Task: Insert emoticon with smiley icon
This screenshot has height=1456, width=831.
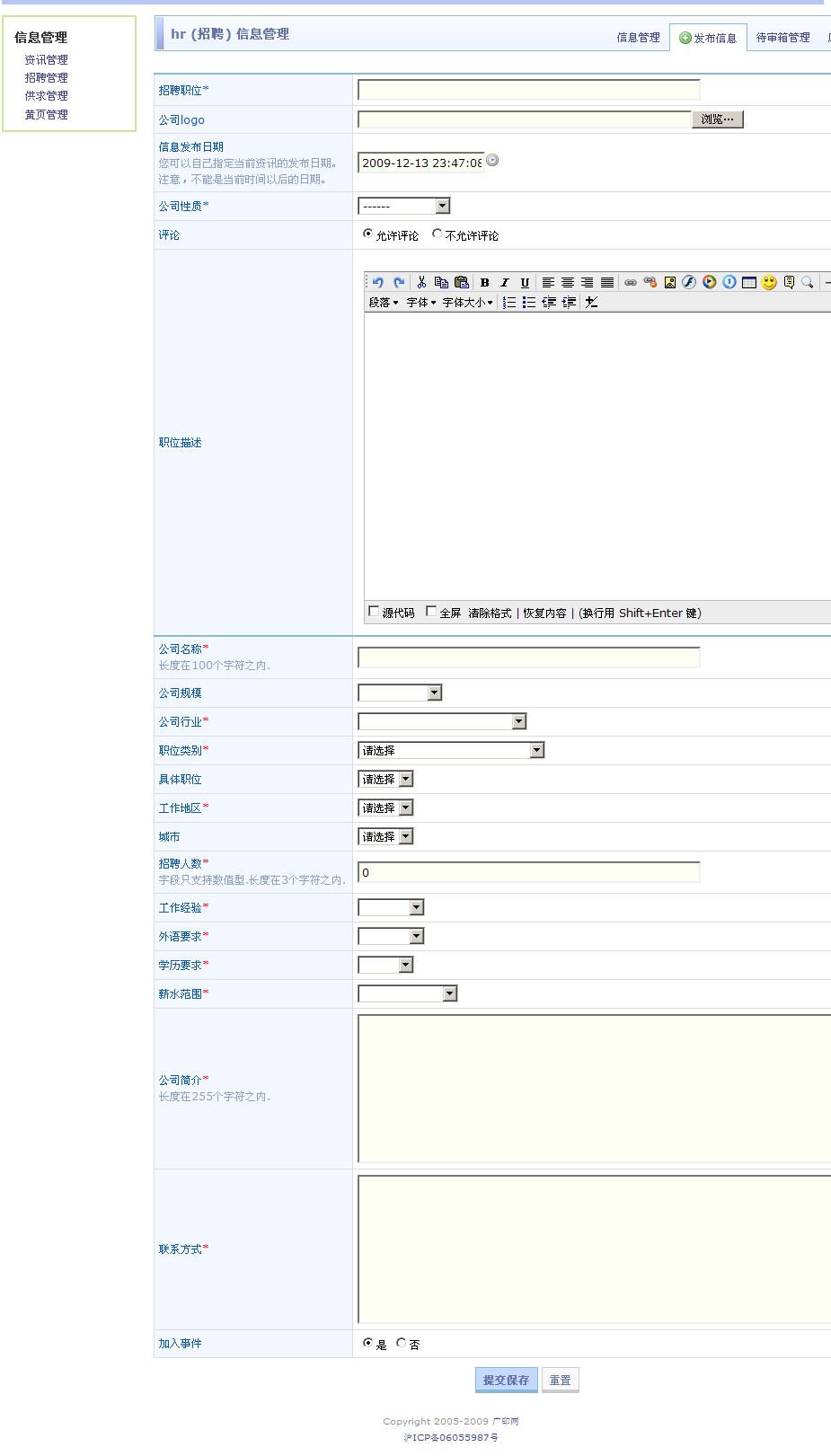Action: tap(769, 282)
